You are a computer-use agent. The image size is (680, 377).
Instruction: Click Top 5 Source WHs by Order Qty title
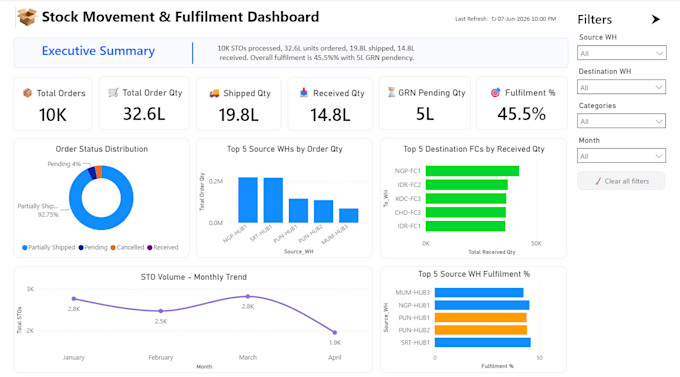point(284,149)
